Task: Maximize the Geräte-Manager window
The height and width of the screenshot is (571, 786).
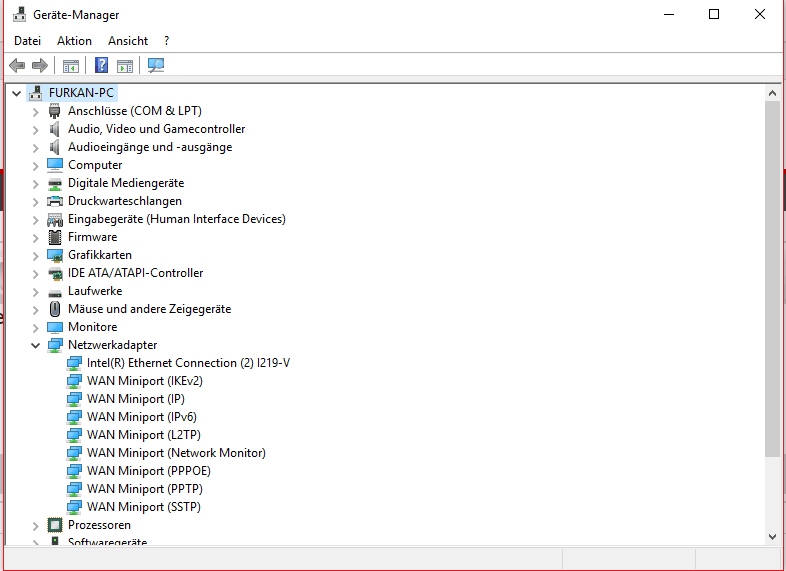Action: 714,15
